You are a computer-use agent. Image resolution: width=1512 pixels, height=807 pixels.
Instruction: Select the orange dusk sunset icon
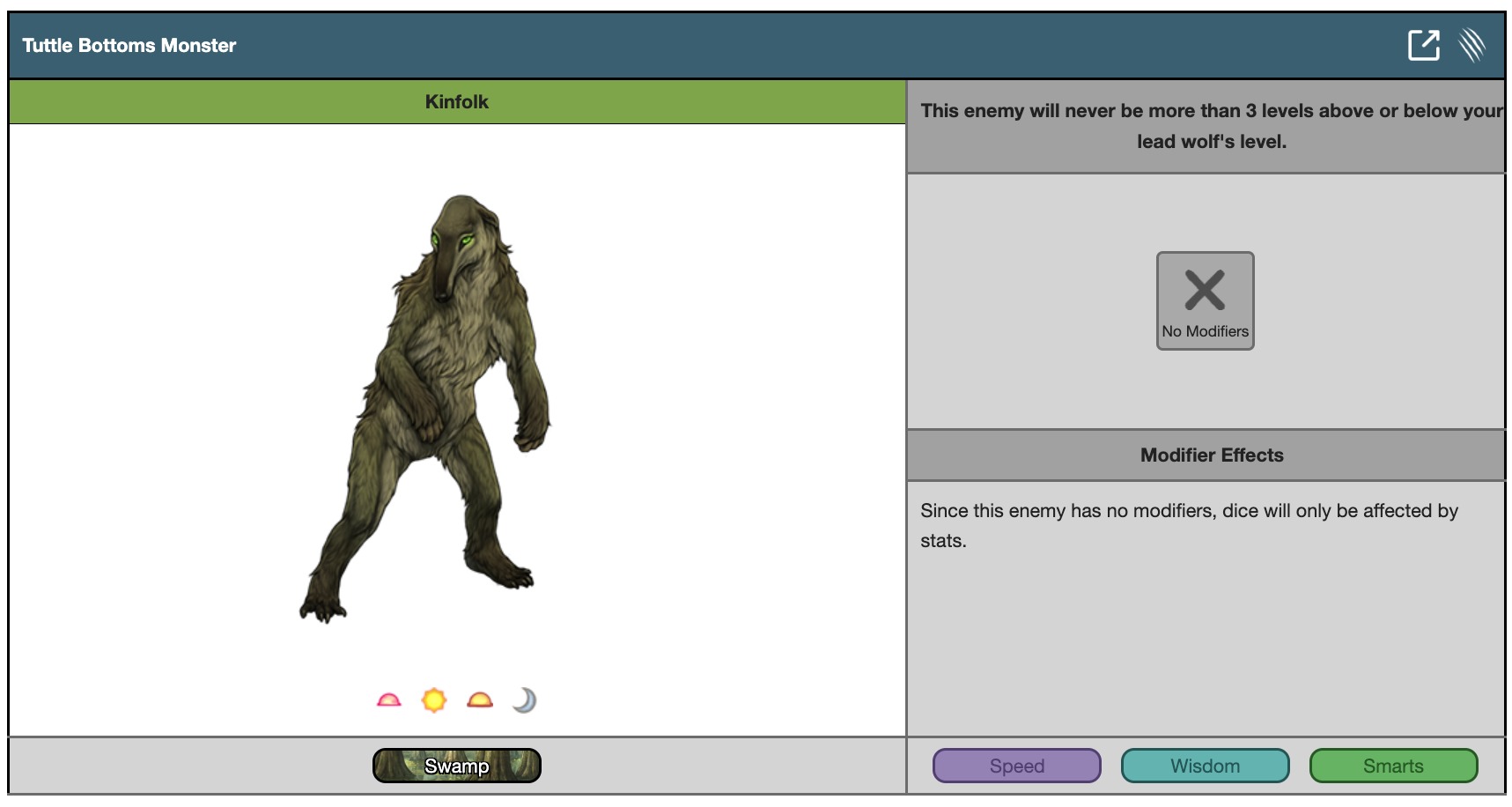pos(480,700)
